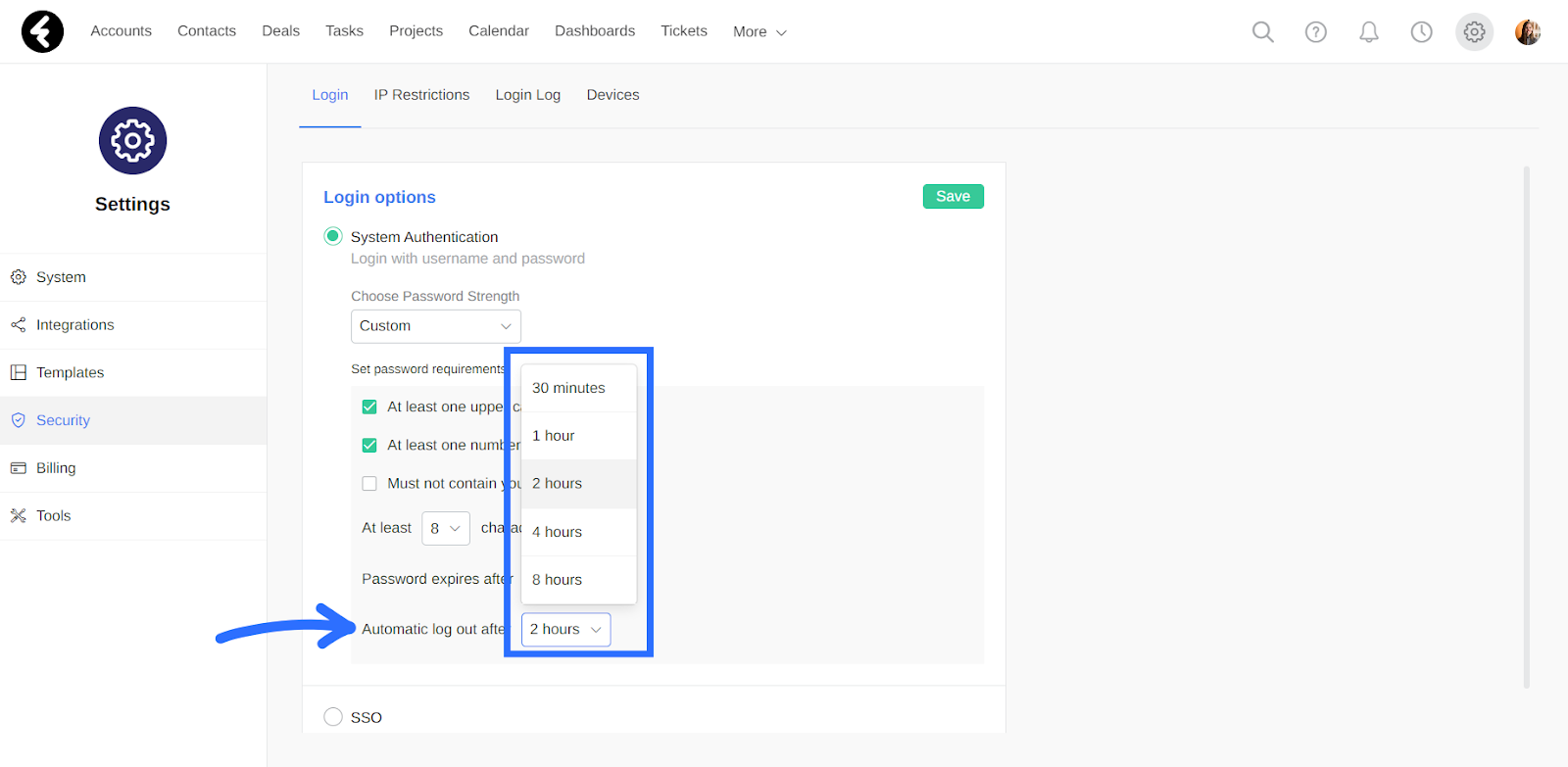This screenshot has height=767, width=1568.
Task: Switch to the Devices tab
Action: coord(612,95)
